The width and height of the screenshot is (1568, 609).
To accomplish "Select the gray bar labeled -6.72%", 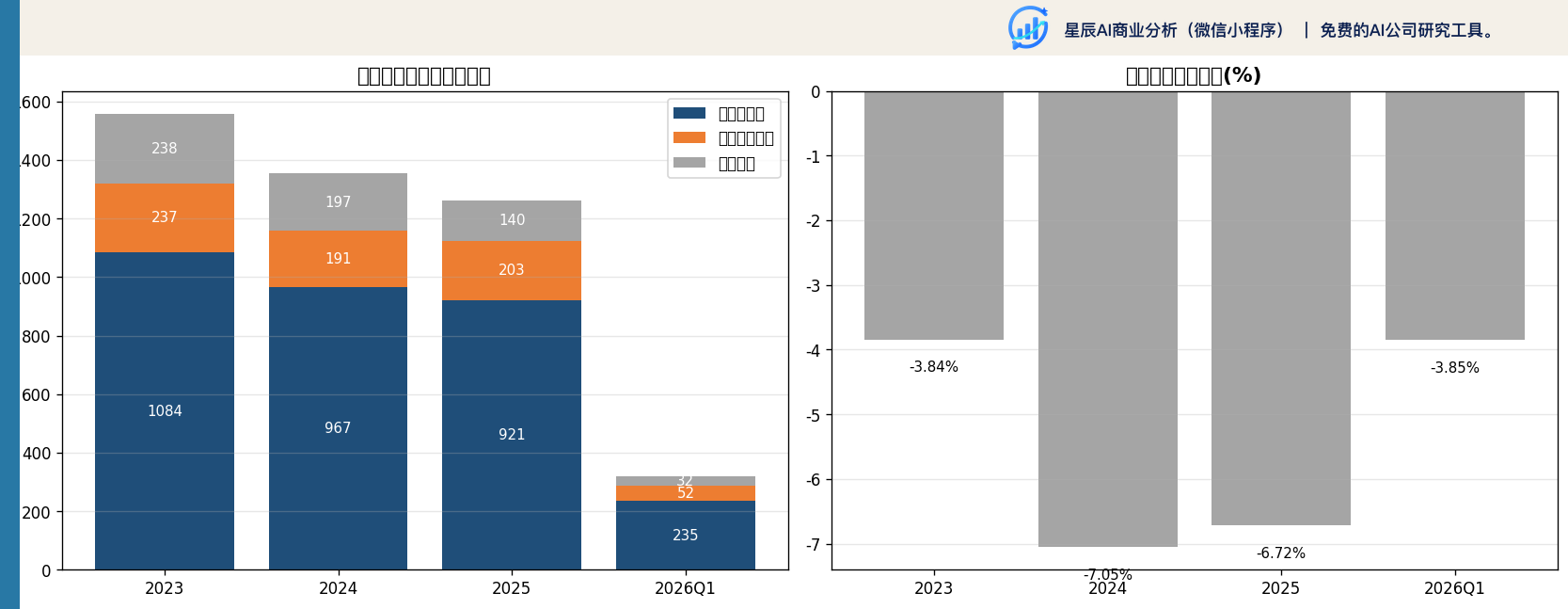I will pyautogui.click(x=1281, y=309).
